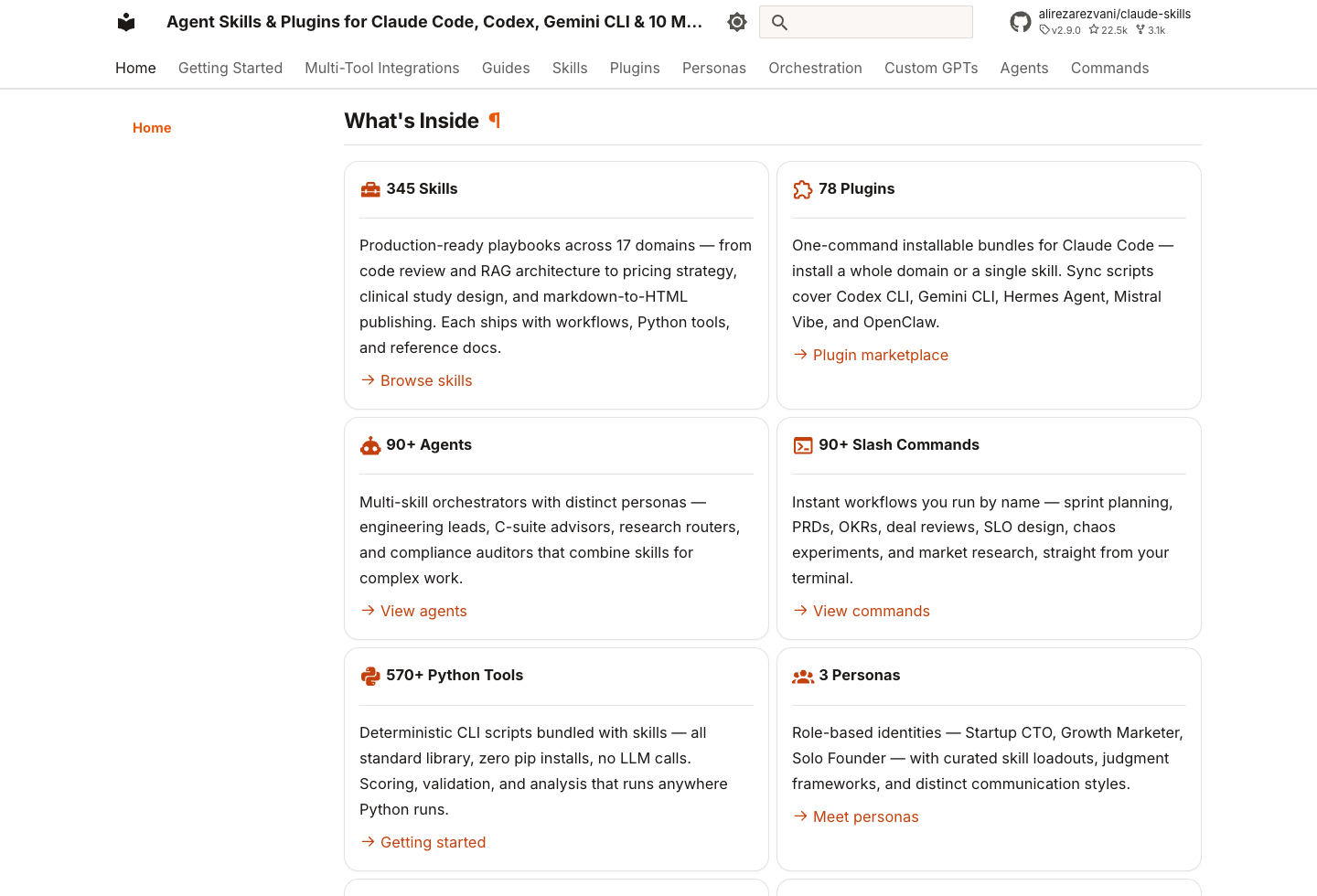Click the terminal icon by Slash Commands
Screen dimensions: 1317x896
click(803, 445)
